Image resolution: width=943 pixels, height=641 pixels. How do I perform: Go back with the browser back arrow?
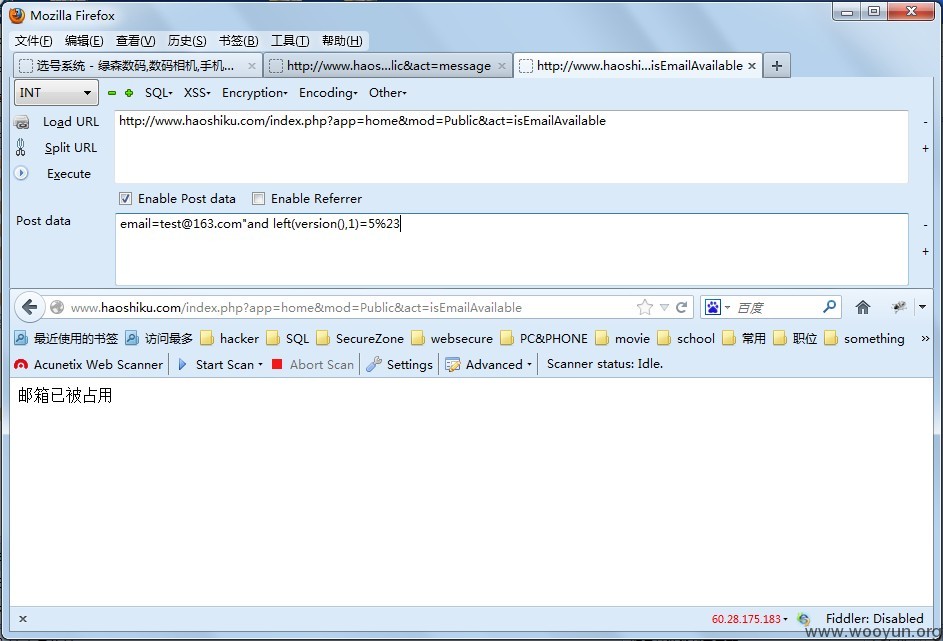coord(29,307)
